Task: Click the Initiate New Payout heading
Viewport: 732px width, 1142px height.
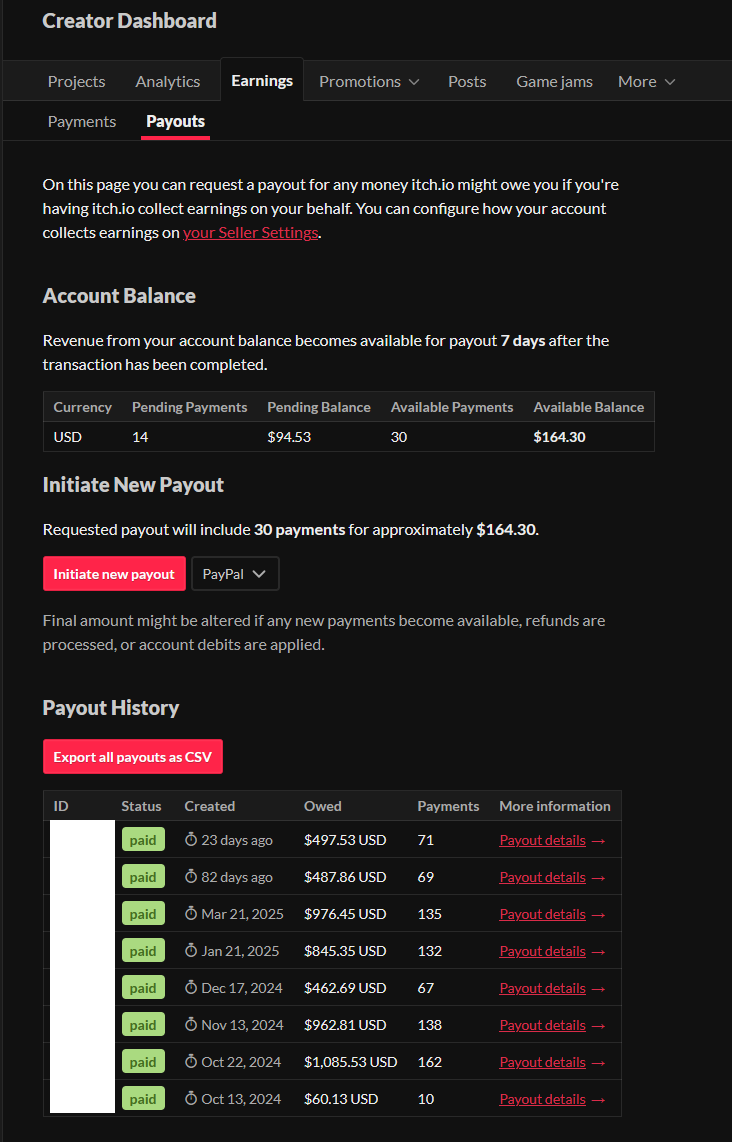Action: coord(133,485)
